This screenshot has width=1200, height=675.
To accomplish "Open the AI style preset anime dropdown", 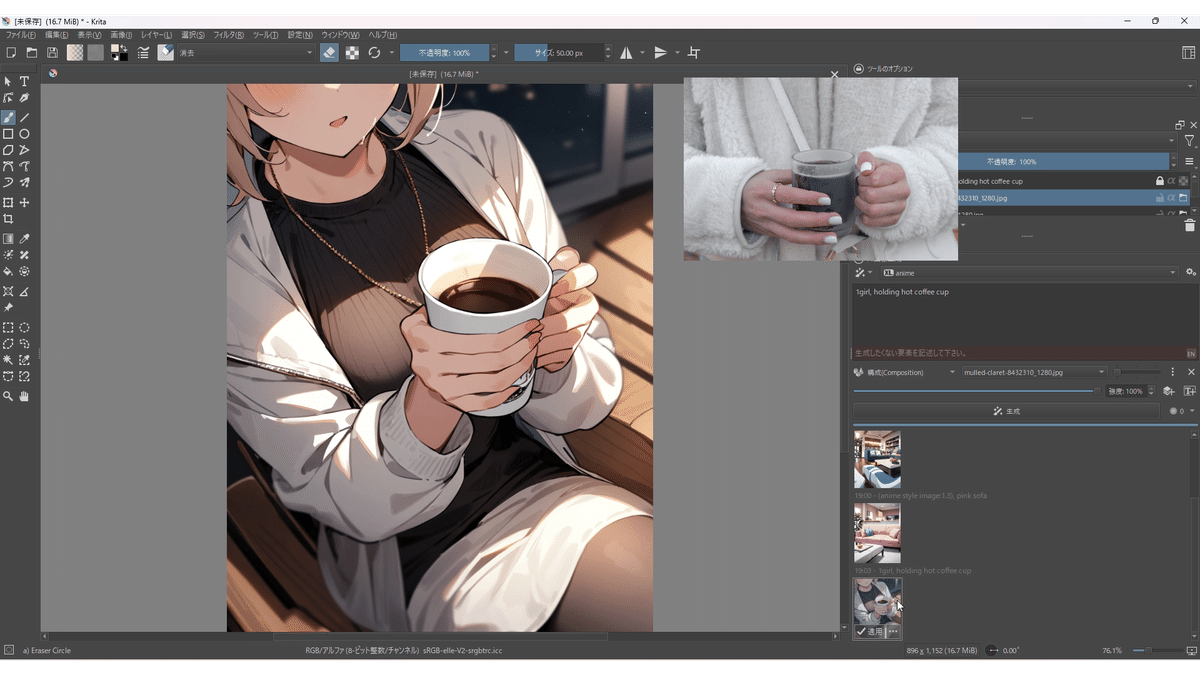I will click(1030, 272).
